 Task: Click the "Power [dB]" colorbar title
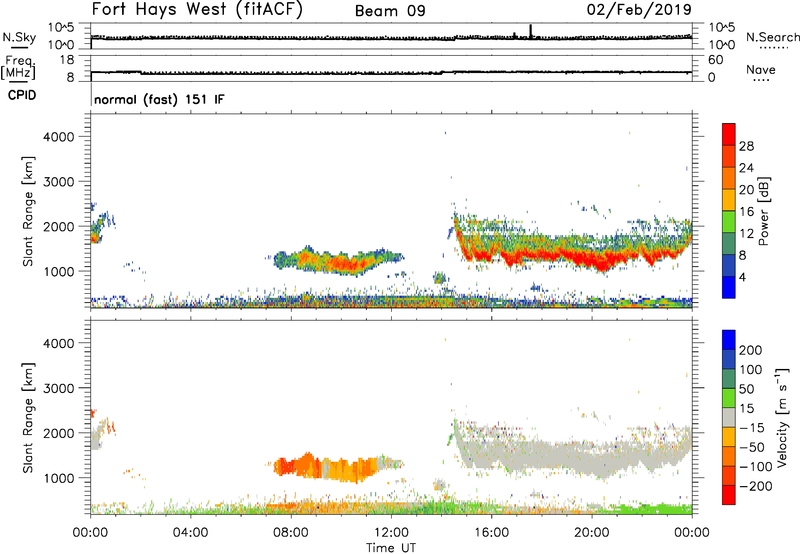coord(764,211)
